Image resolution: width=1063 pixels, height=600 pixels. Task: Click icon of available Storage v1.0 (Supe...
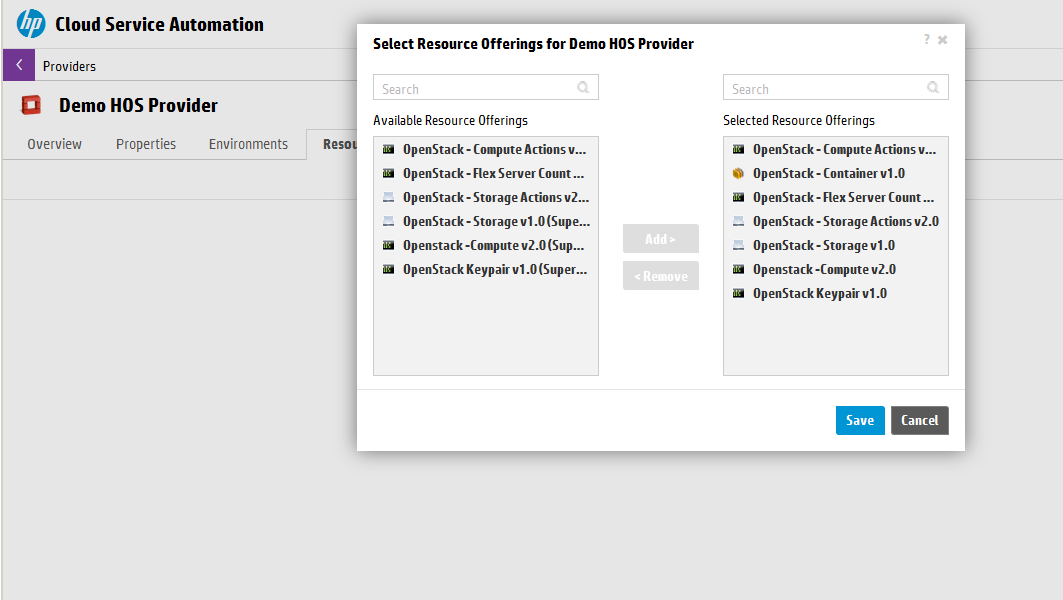[388, 221]
